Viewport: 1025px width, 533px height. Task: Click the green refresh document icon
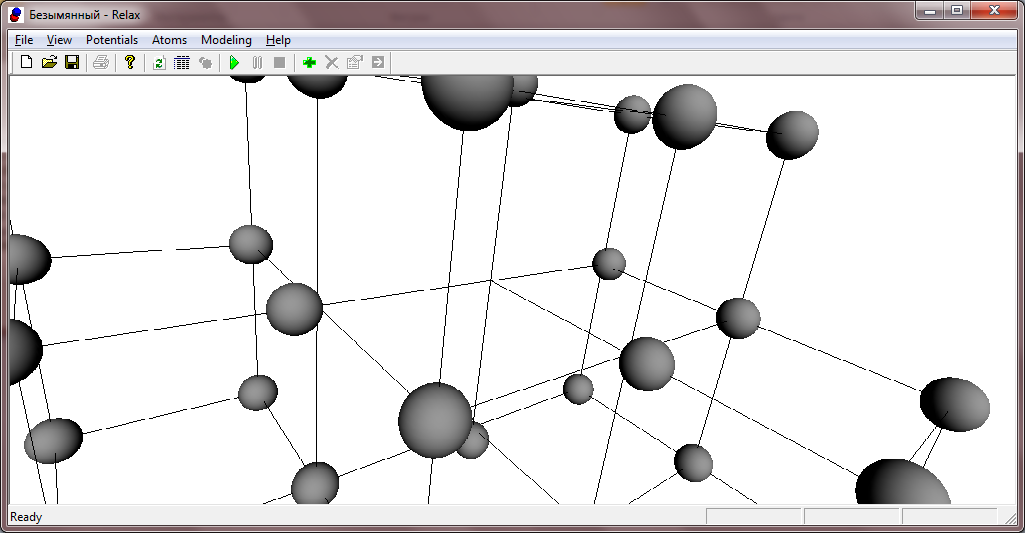(x=159, y=62)
